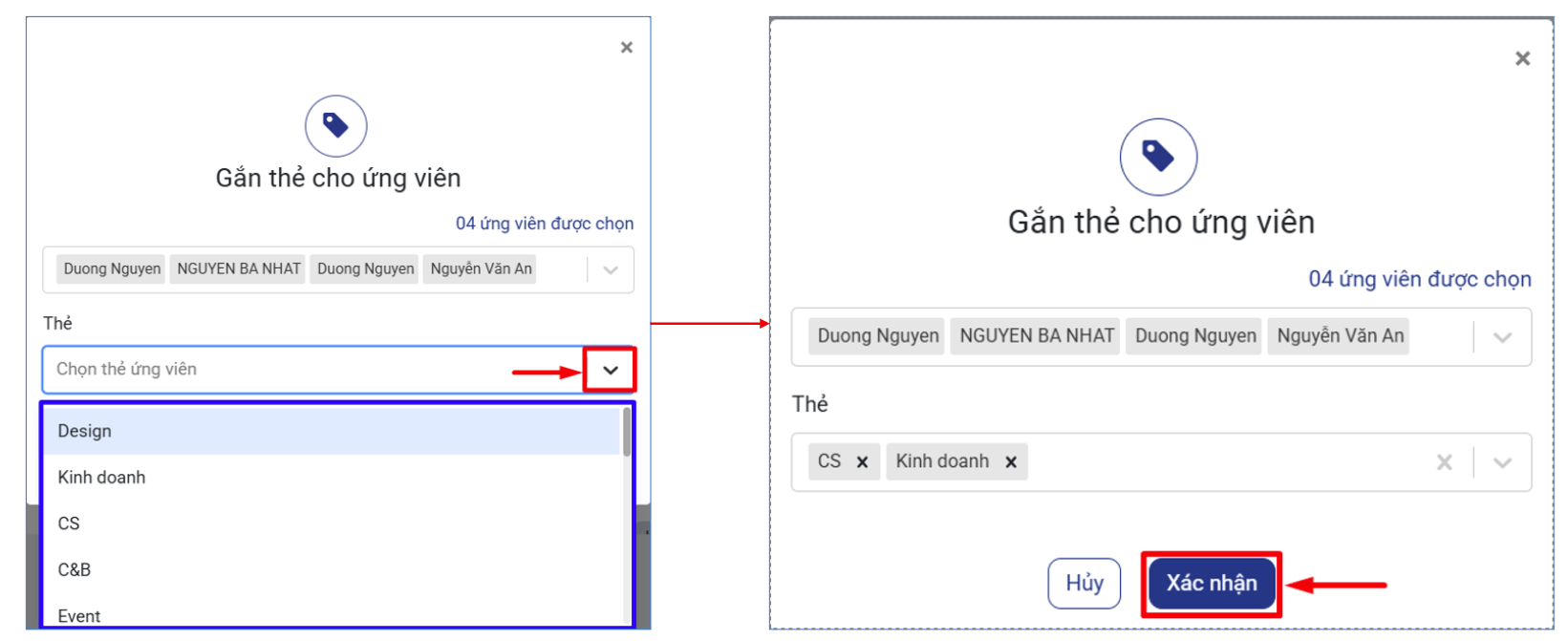This screenshot has height=641, width=1568.
Task: Select C&B from the tag list
Action: [x=75, y=569]
